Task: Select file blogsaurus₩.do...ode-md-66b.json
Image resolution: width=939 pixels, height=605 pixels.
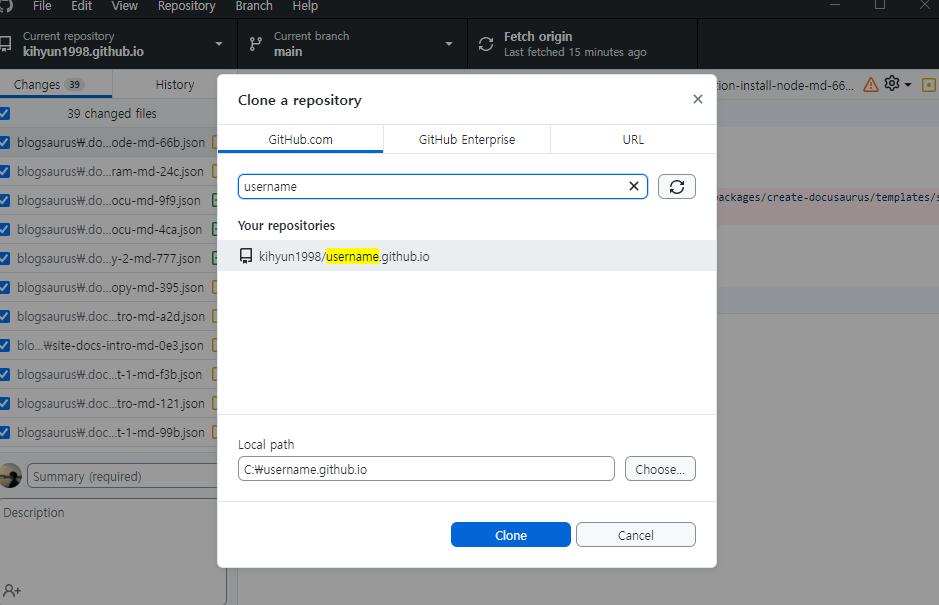Action: (111, 143)
